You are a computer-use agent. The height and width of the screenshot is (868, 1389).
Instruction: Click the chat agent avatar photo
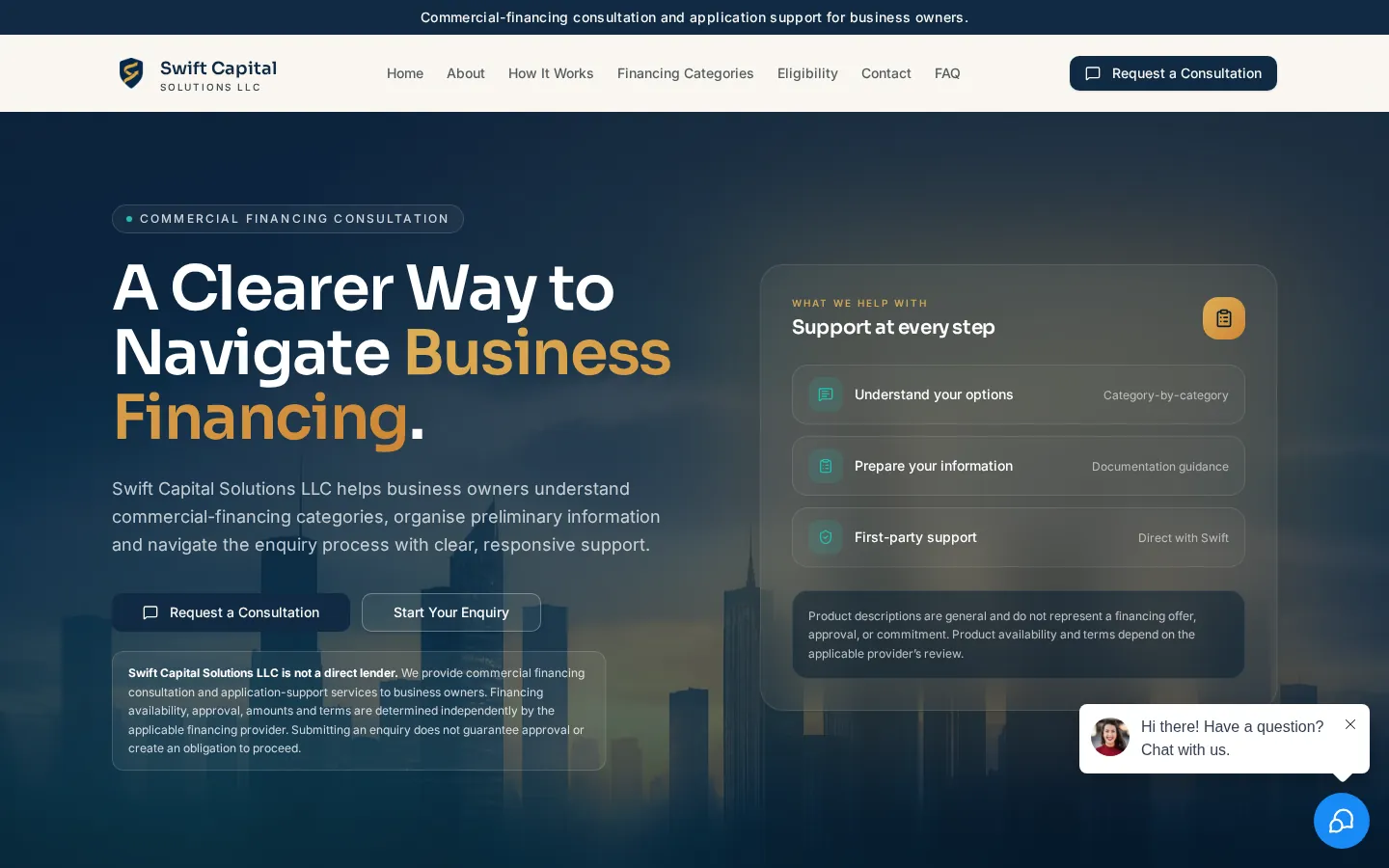(1110, 738)
